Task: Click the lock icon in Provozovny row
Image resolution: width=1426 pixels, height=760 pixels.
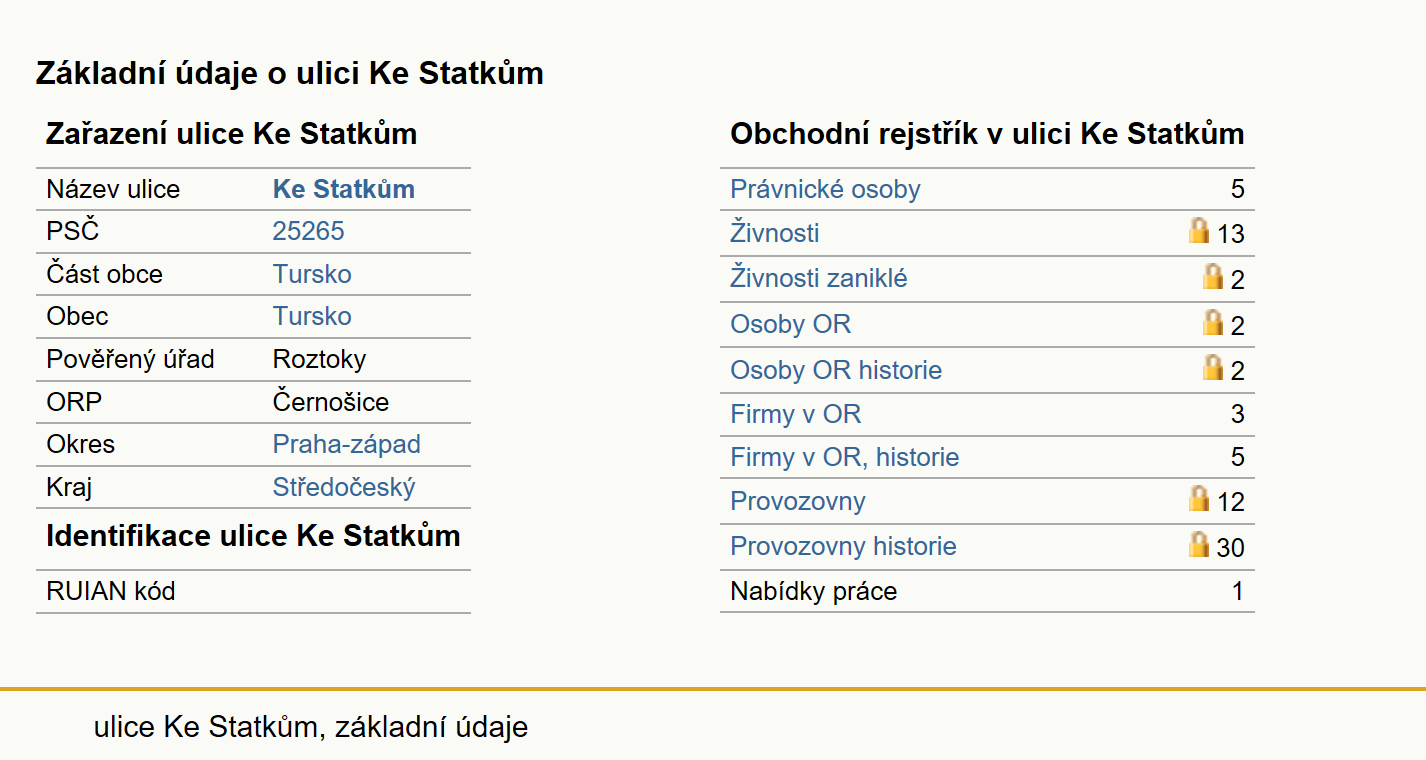Action: 1199,498
